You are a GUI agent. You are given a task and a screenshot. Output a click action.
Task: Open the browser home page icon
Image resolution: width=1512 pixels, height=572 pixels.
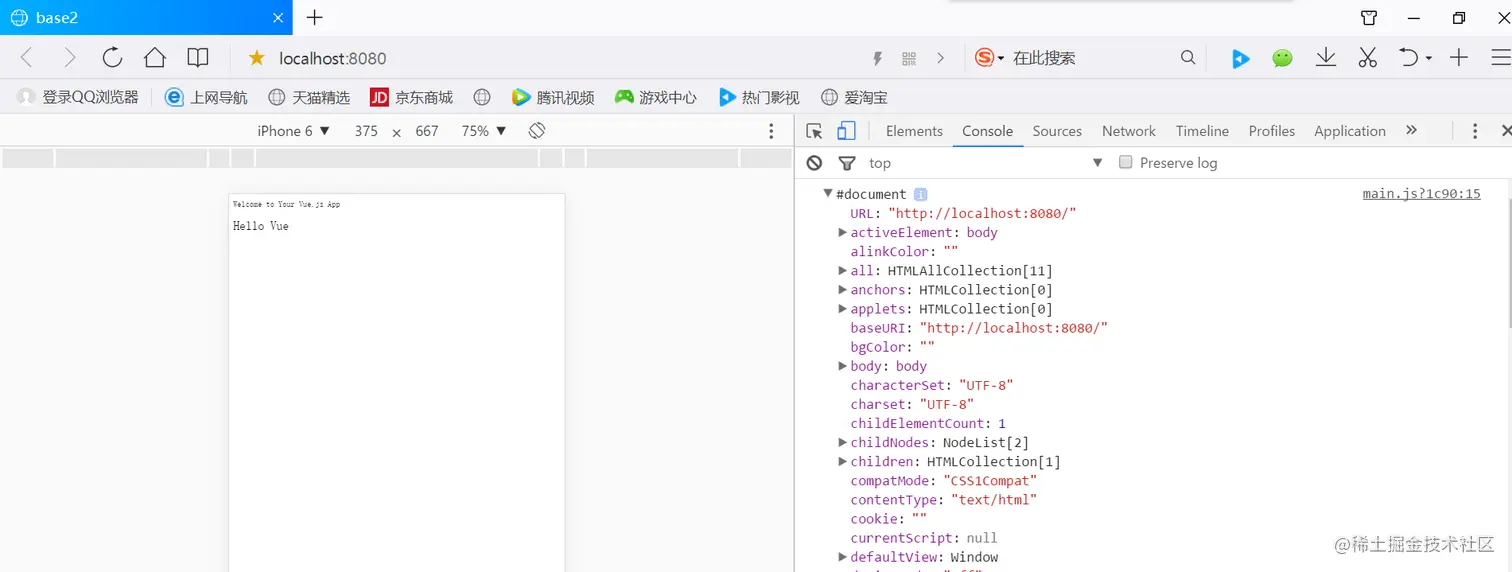[154, 58]
